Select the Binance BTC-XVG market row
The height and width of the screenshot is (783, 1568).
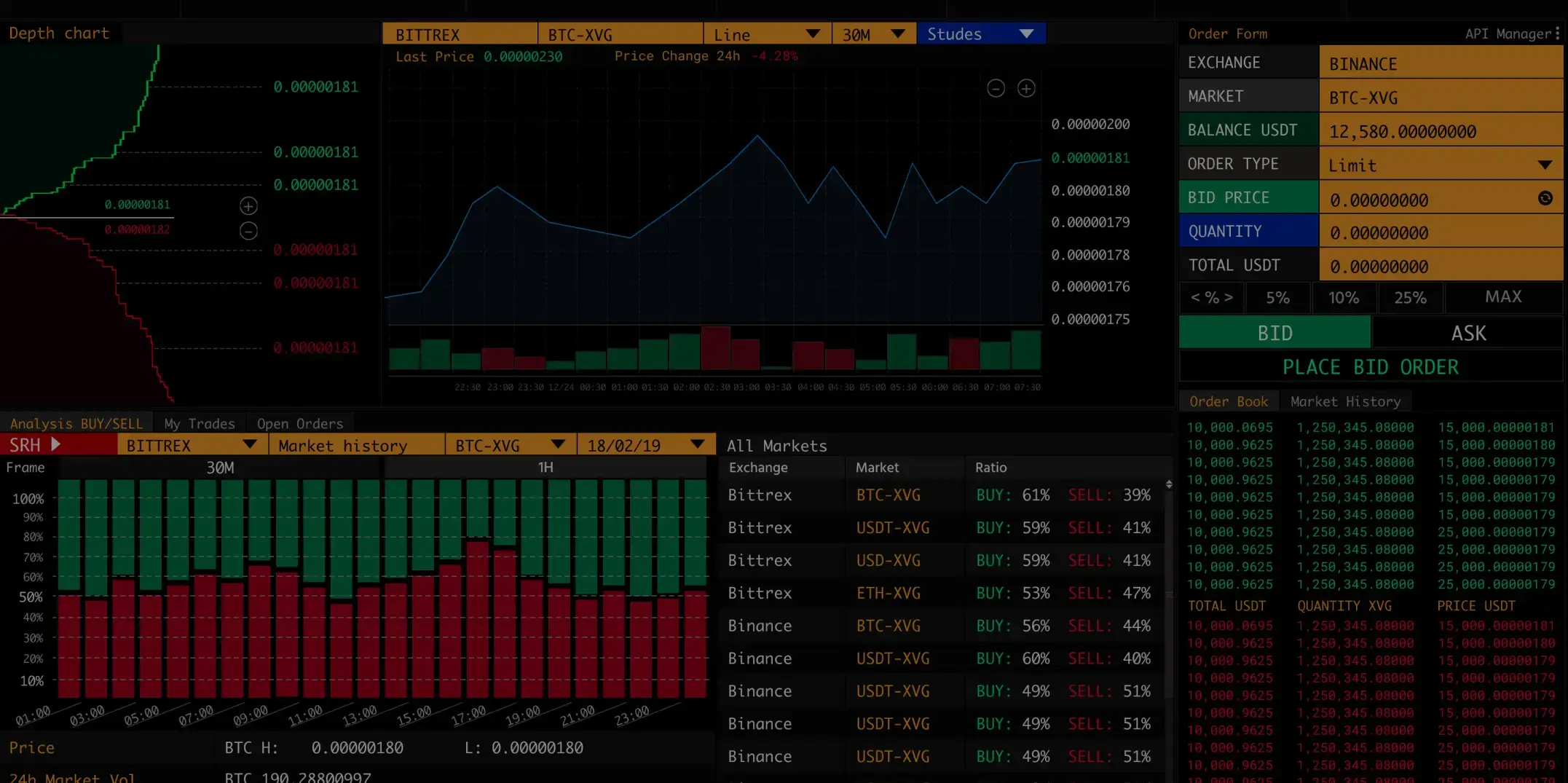pos(940,626)
